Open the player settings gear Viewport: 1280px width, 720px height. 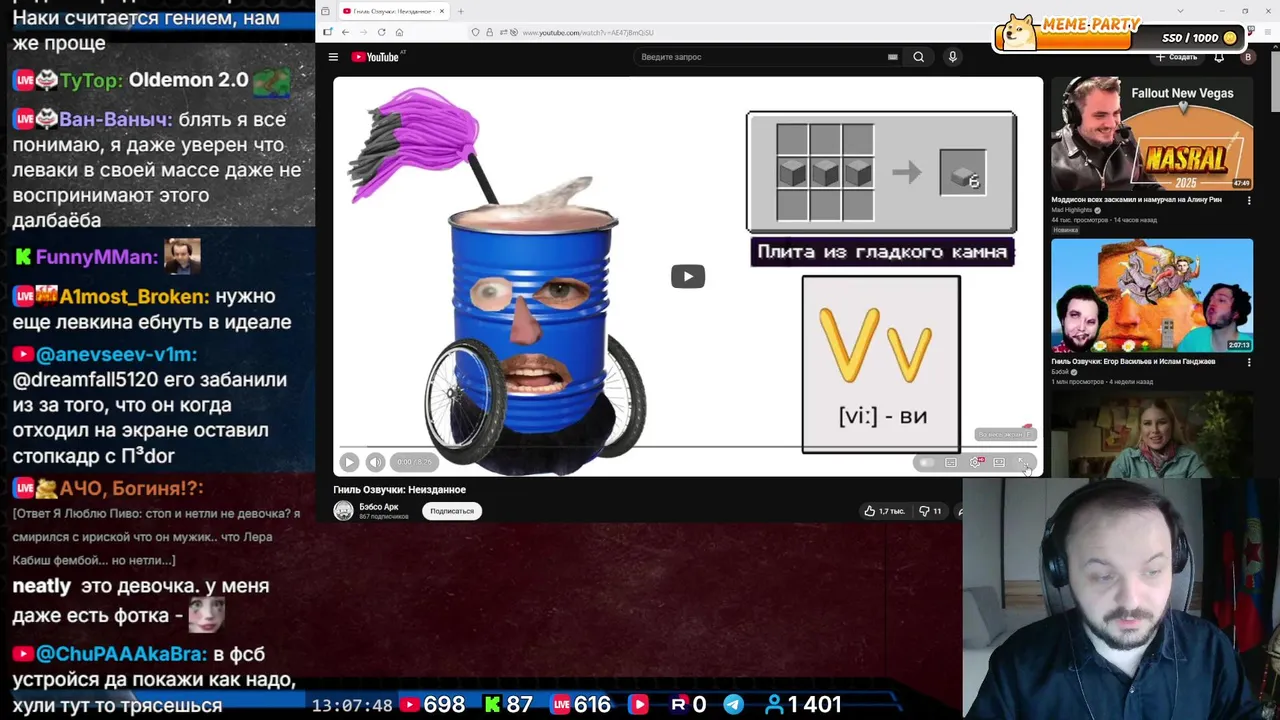[976, 462]
